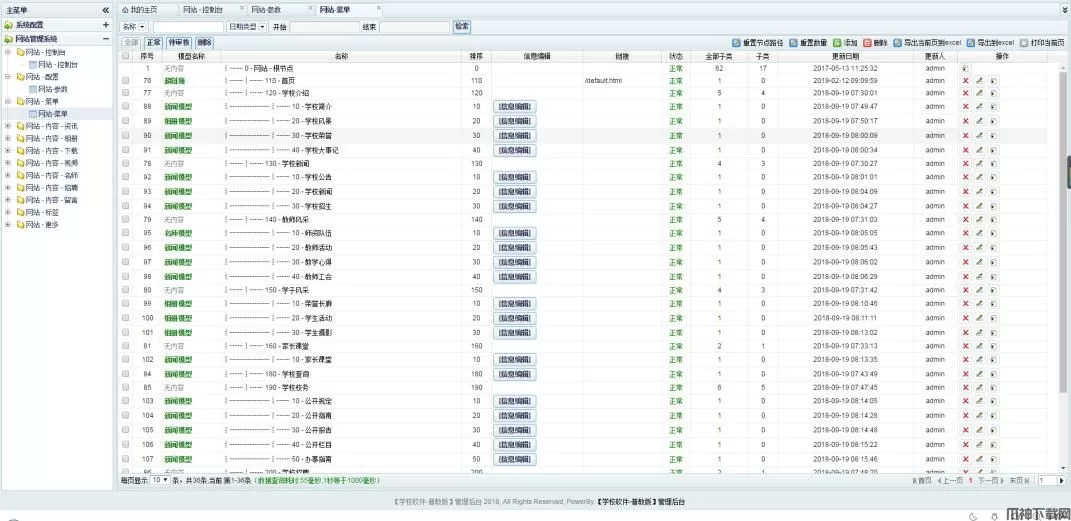Click the 检索 search button
Image resolution: width=1071 pixels, height=521 pixels.
pyautogui.click(x=462, y=26)
